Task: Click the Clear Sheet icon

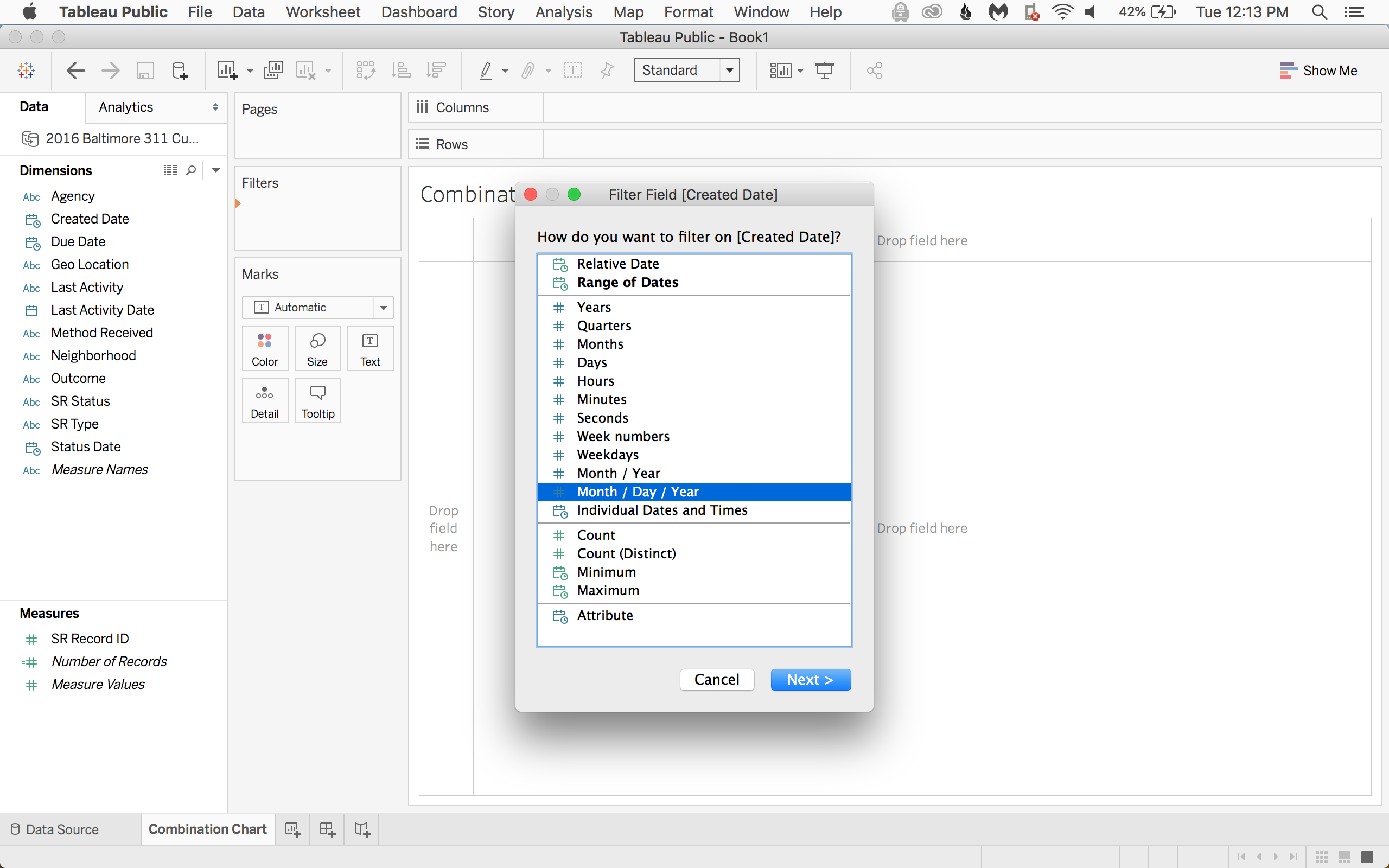Action: (x=306, y=71)
